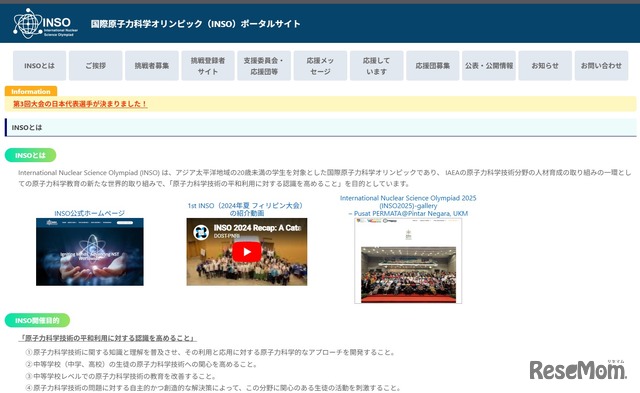Screen dimensions: 640x393
Task: Select the 応援しています menu item
Action: pos(377,66)
